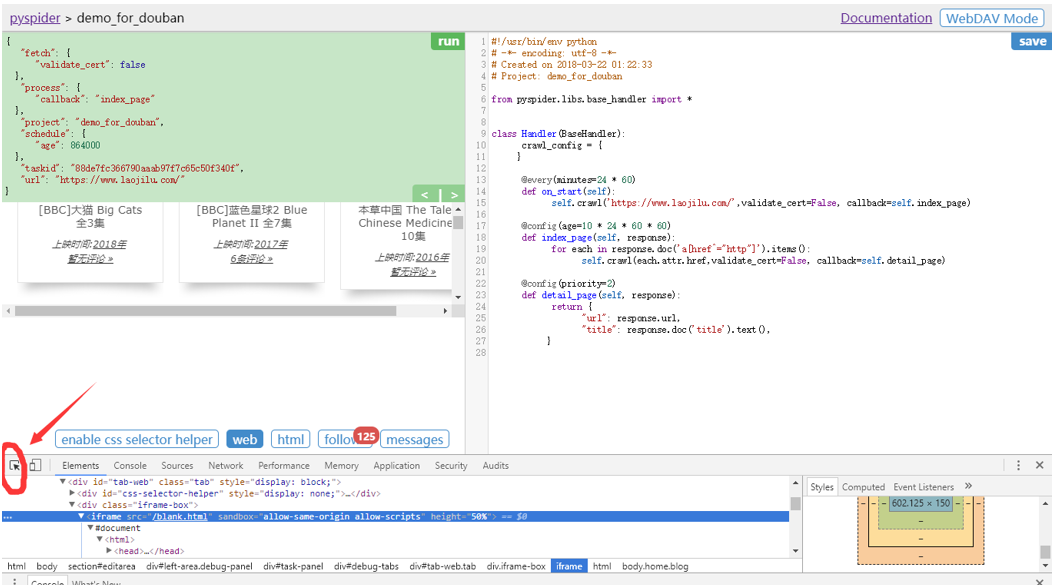Go to next task with right arrow

453,194
